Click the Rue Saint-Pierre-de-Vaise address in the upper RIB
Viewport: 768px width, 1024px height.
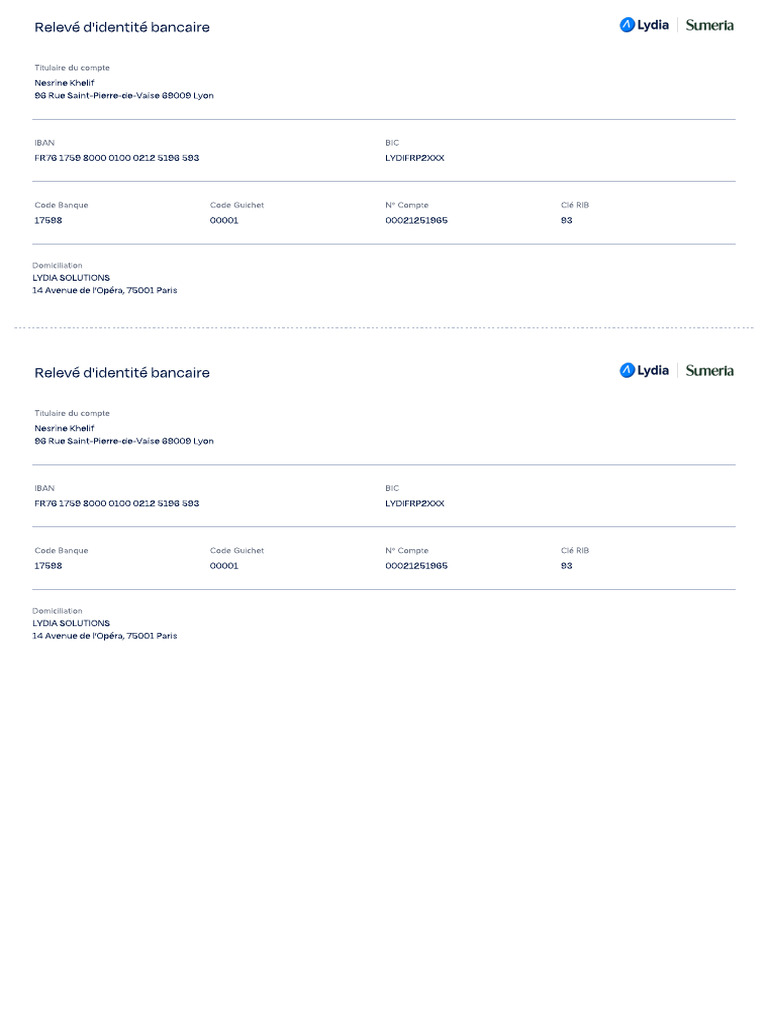click(124, 96)
